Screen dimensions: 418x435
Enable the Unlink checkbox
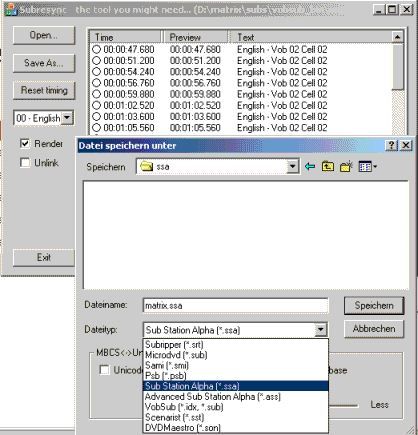coord(25,163)
